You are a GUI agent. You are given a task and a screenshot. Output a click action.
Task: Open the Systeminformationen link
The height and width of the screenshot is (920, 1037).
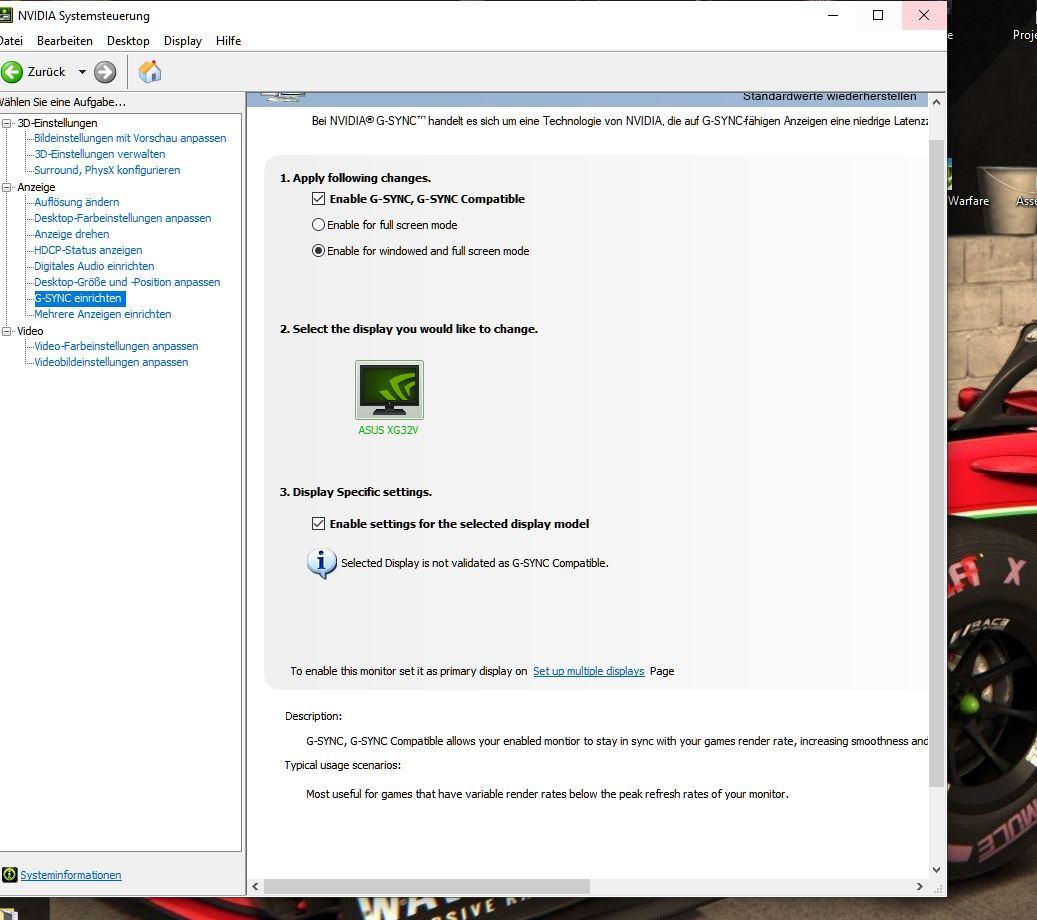71,874
